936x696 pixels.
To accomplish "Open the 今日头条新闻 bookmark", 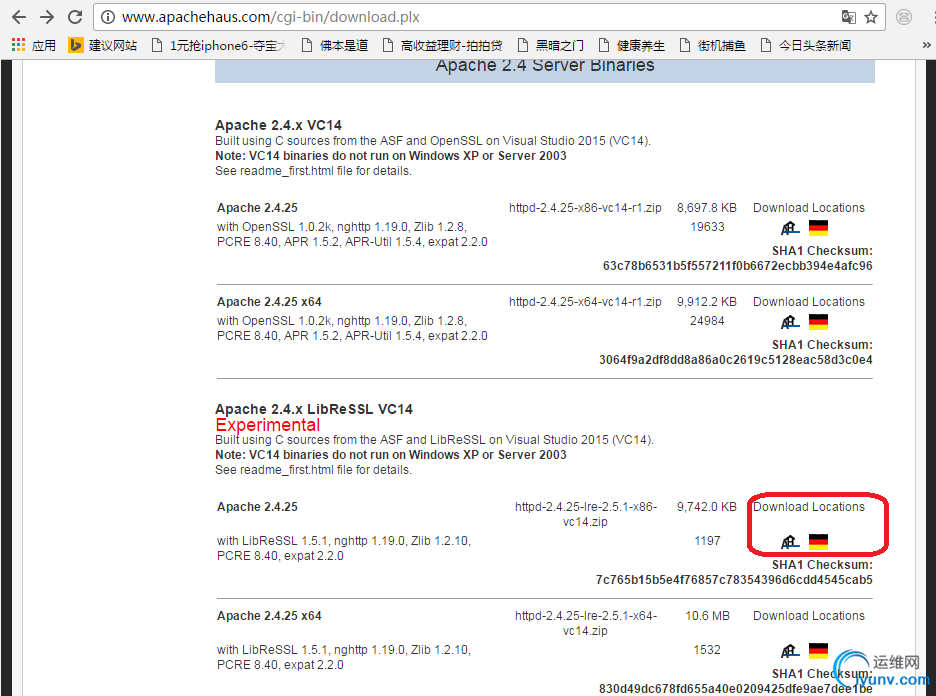I will (x=806, y=45).
